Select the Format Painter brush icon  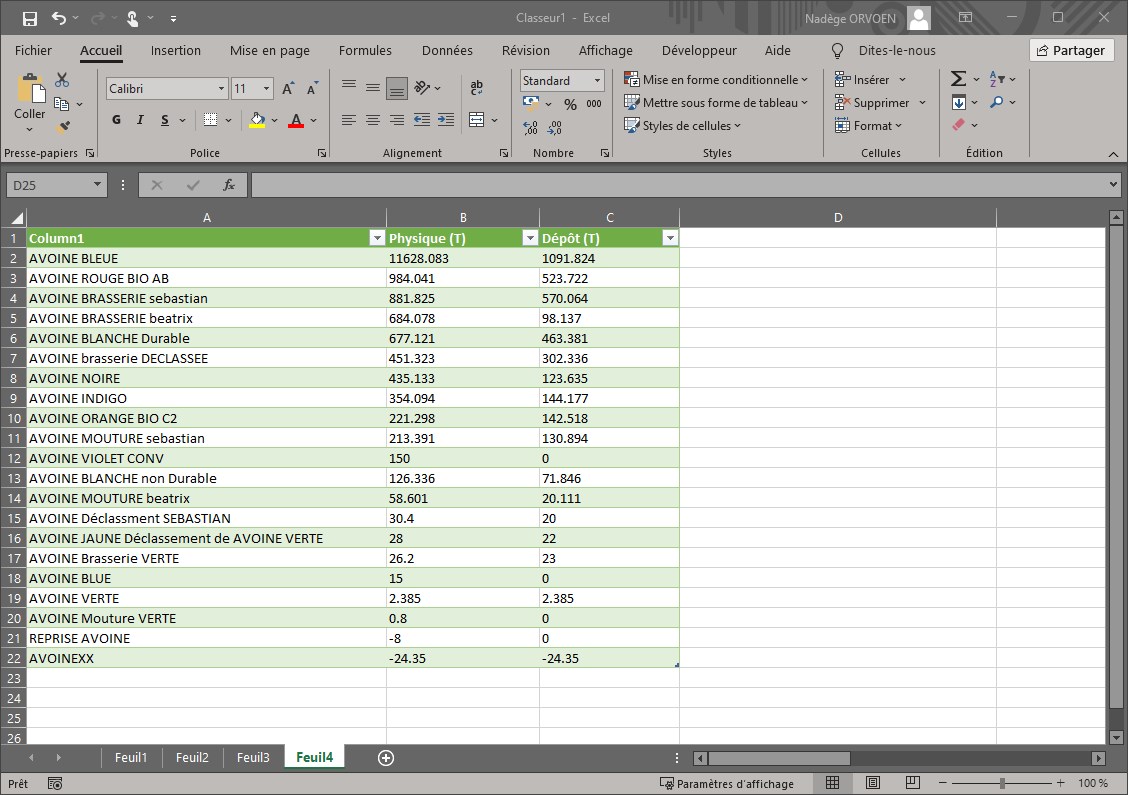(x=63, y=127)
